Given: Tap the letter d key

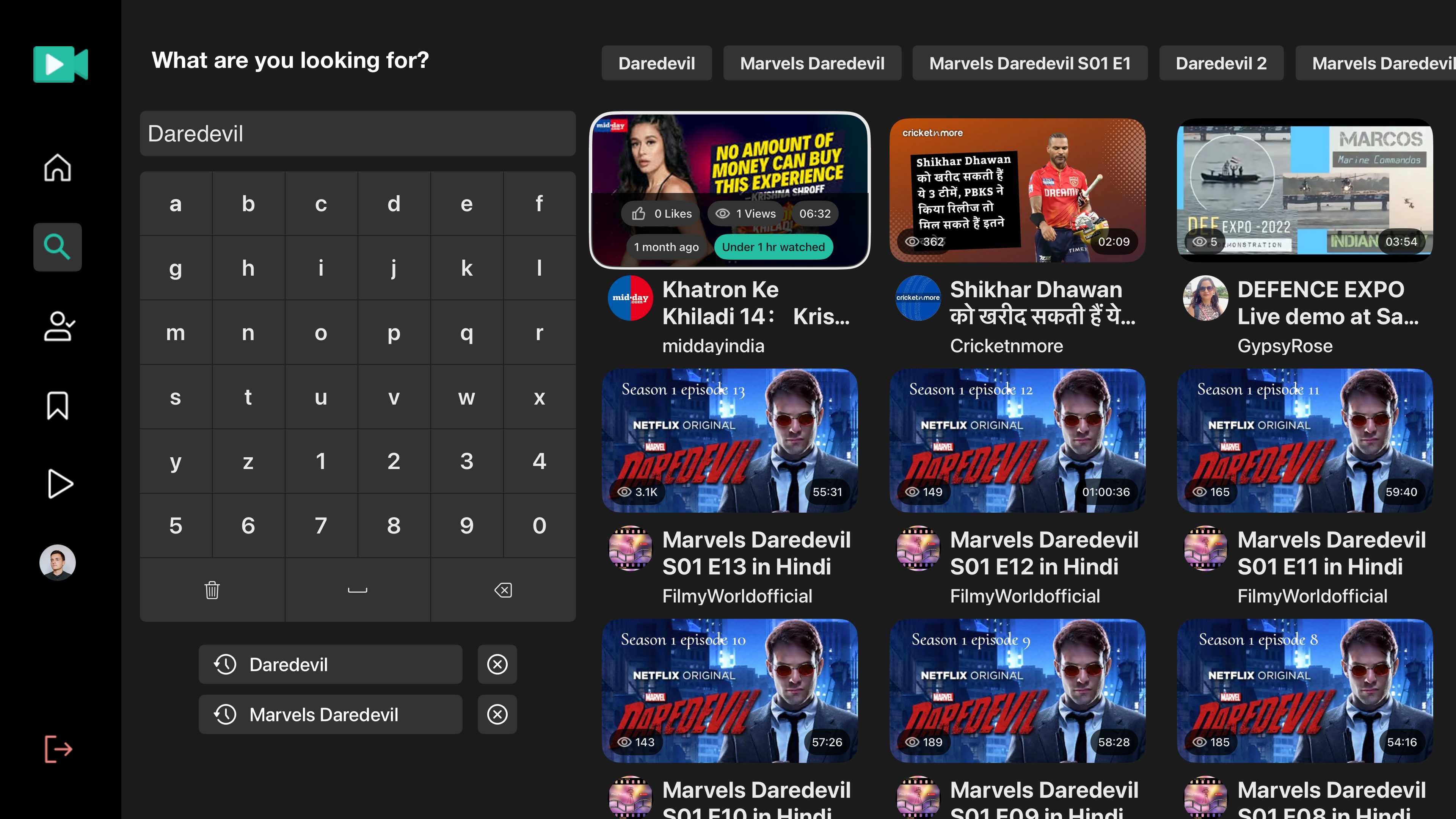Looking at the screenshot, I should [394, 204].
